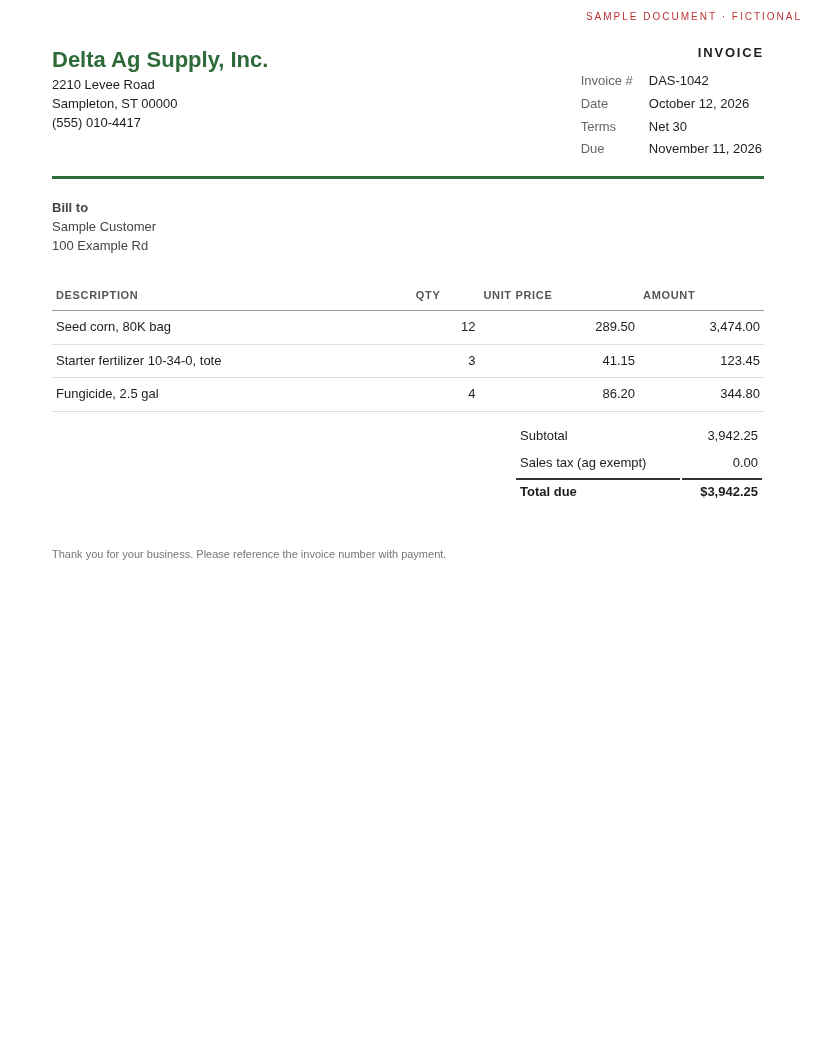Click the Subtotal label
Screen dimensions: 816x1056
543,436
